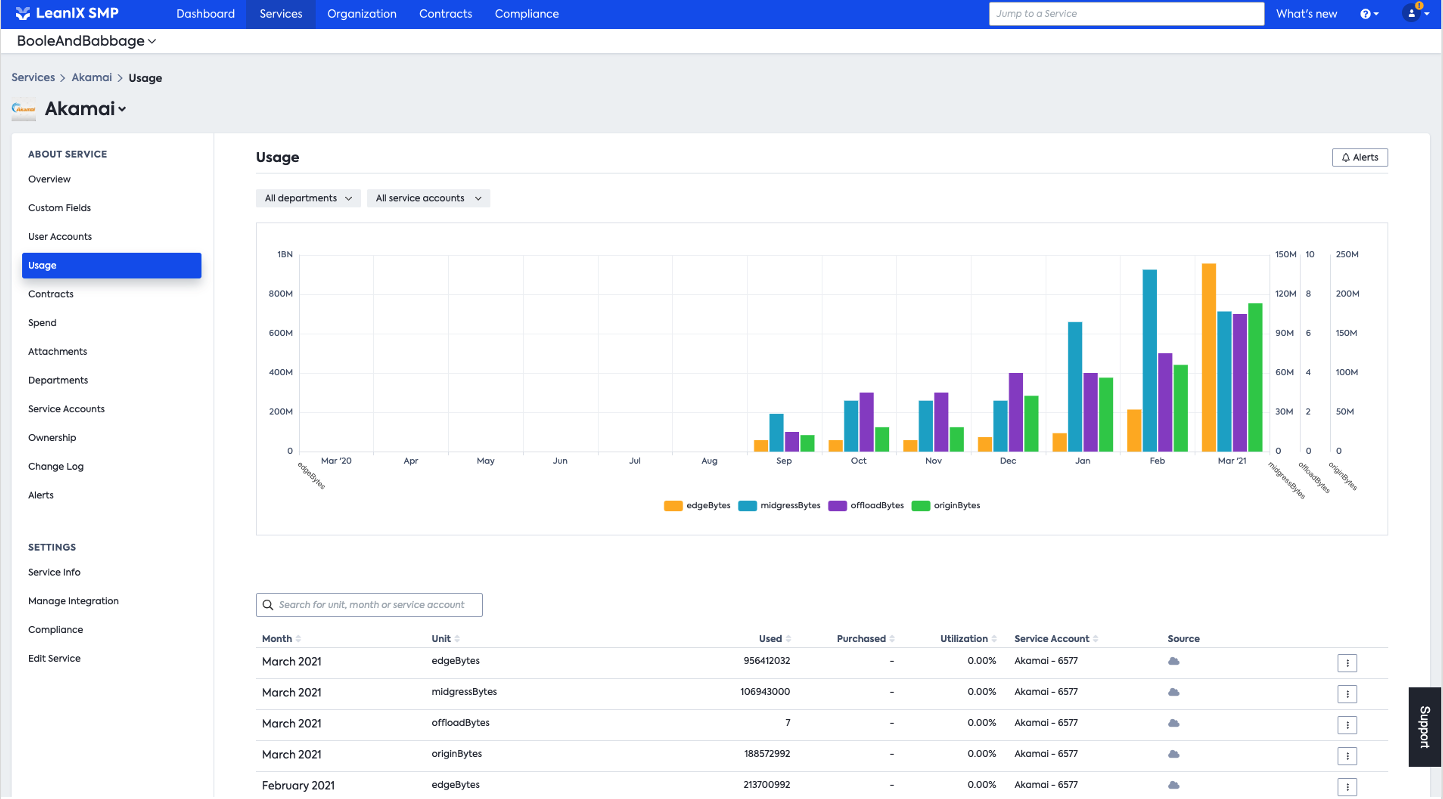
Task: Click cloud source icon for March 2021 edgeBytes
Action: point(1174,661)
